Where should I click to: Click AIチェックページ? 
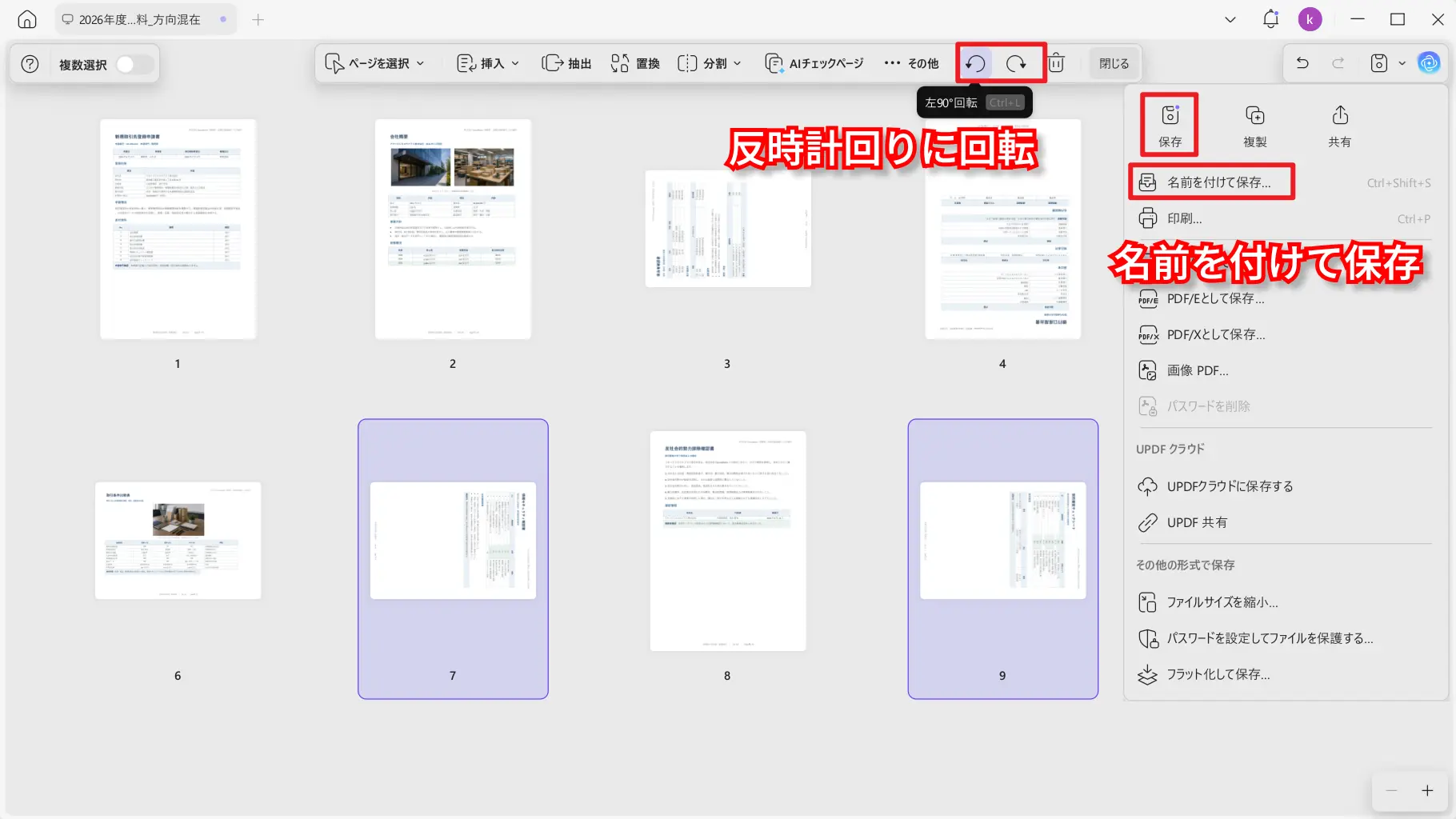[x=814, y=63]
